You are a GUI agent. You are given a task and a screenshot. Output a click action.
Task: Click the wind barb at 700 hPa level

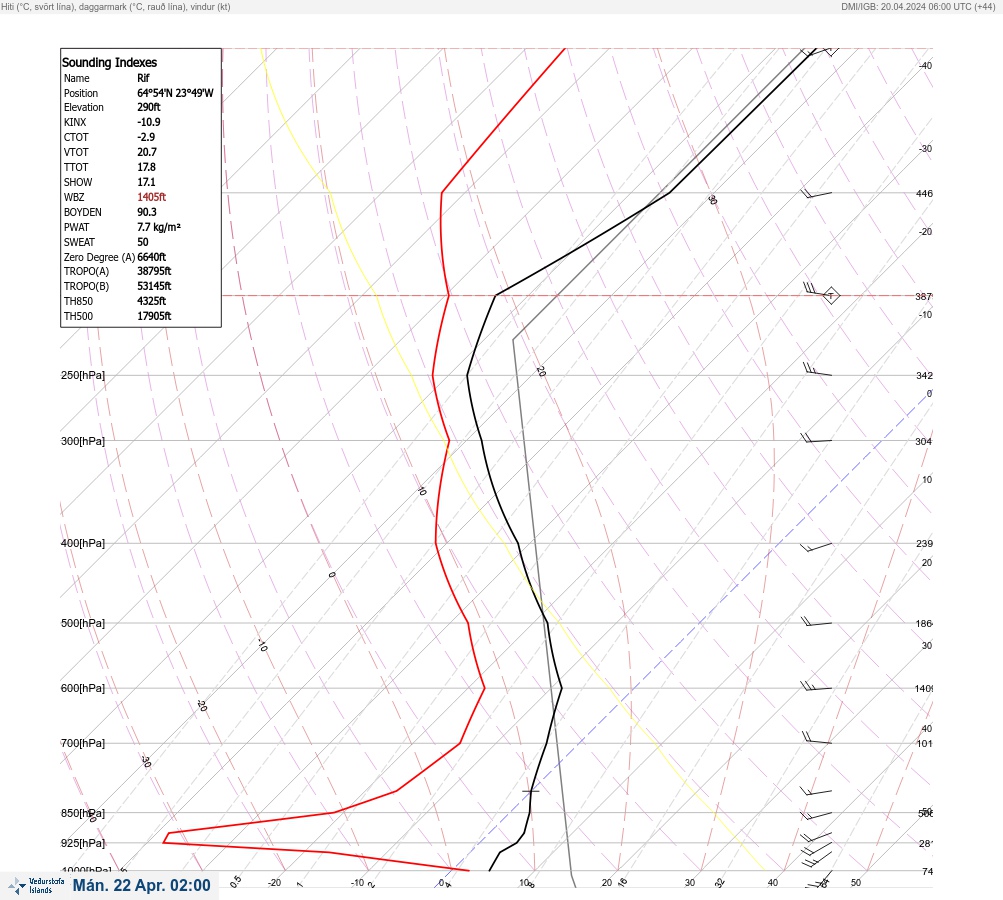[817, 738]
